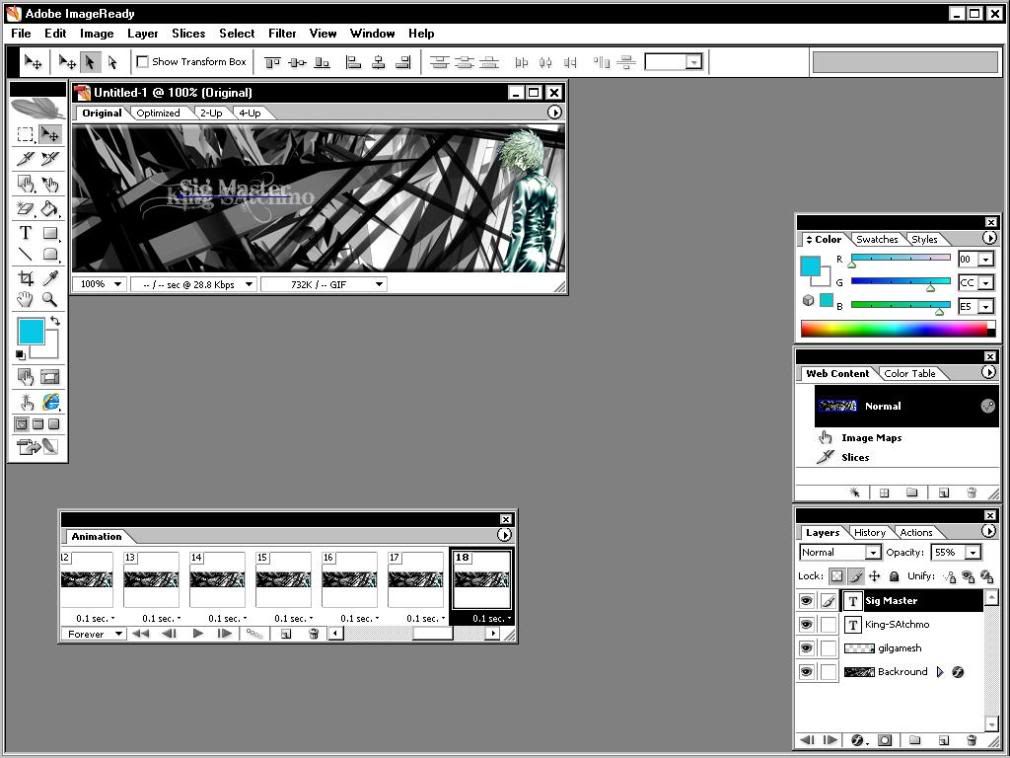Select the Slice tool
Screen dimensions: 1010x758
(25, 158)
